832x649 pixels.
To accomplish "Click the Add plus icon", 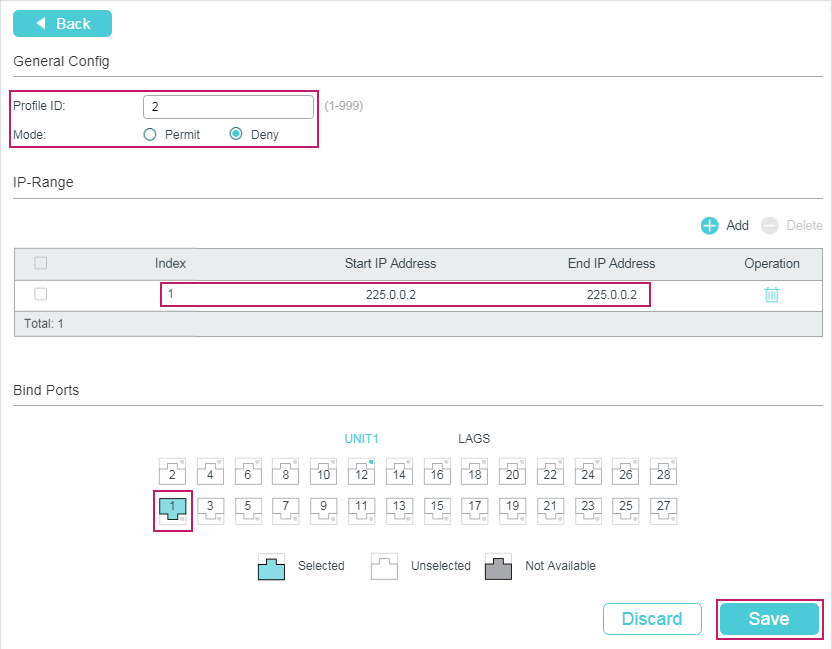I will tap(710, 226).
